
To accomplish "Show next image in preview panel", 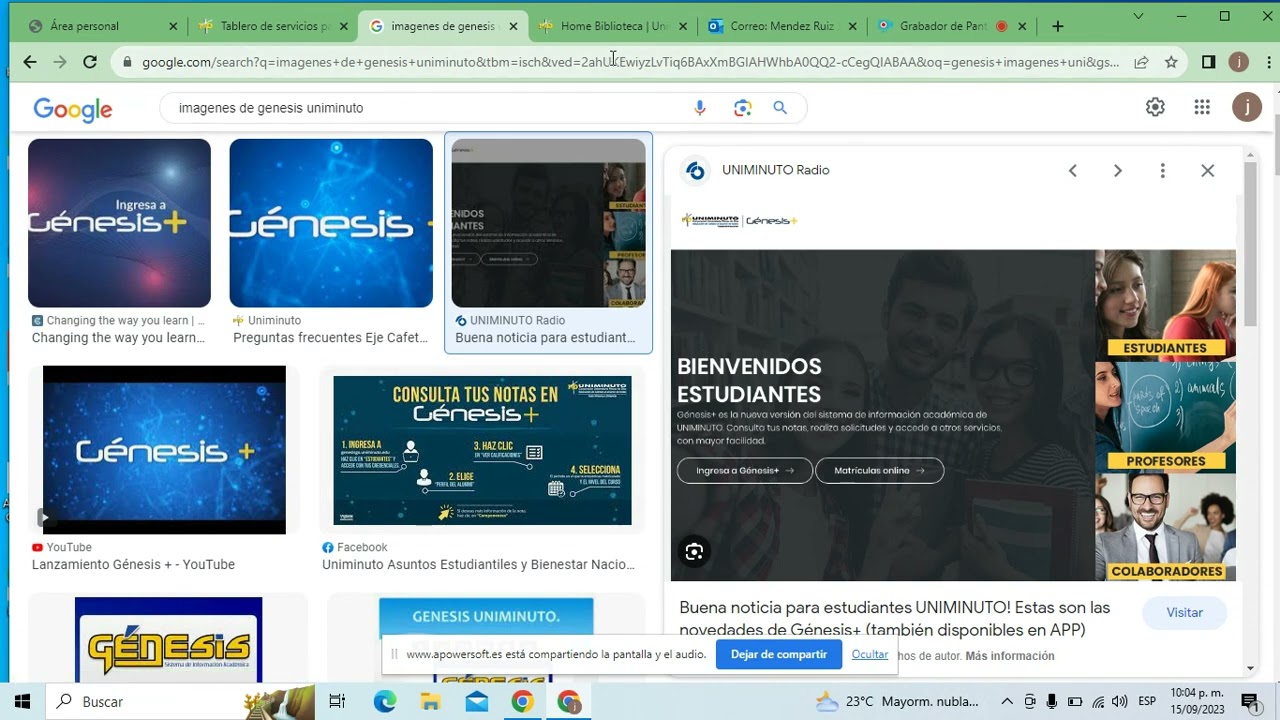I will [1118, 171].
